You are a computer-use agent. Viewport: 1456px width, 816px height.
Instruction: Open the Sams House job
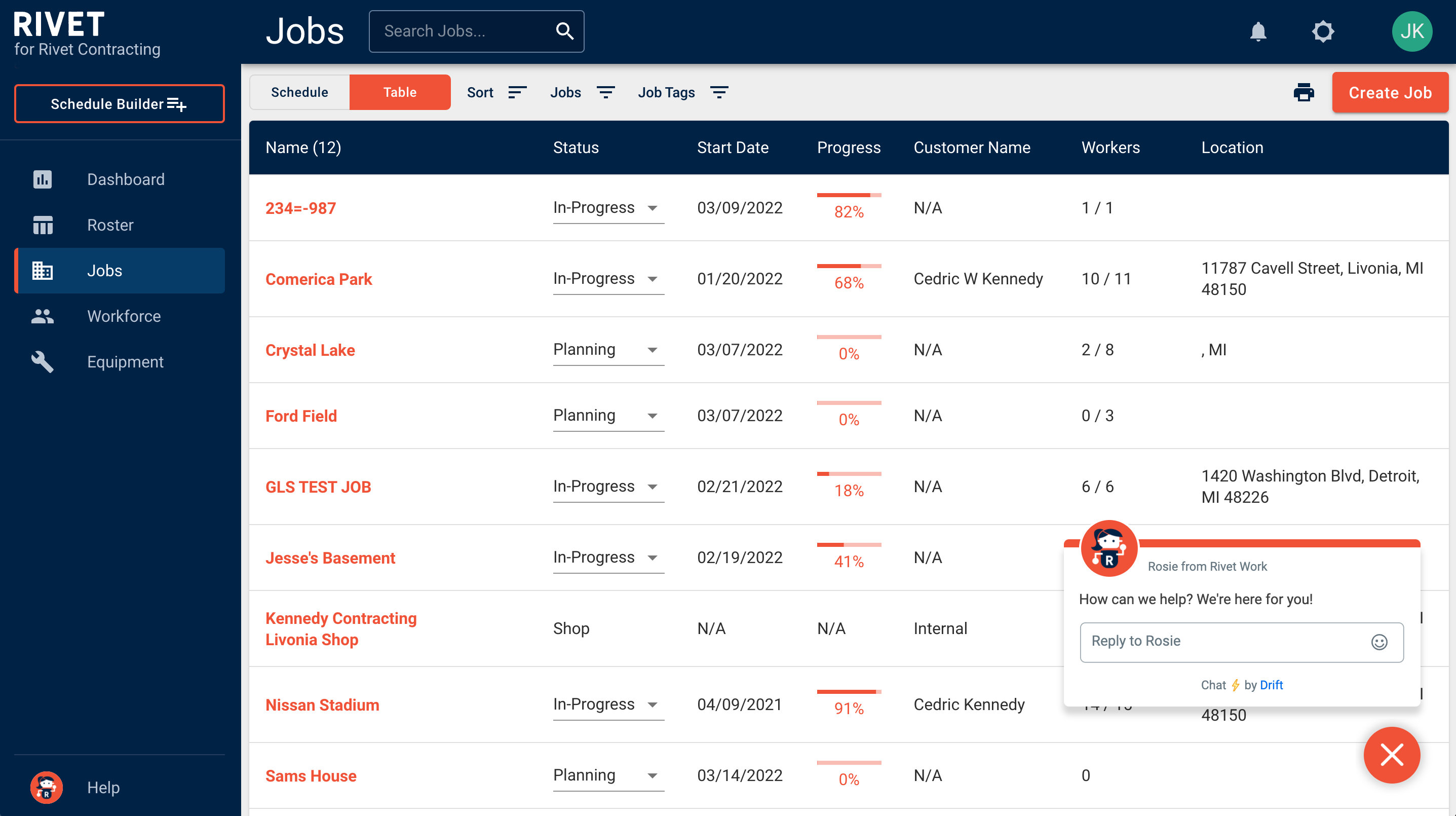click(311, 776)
